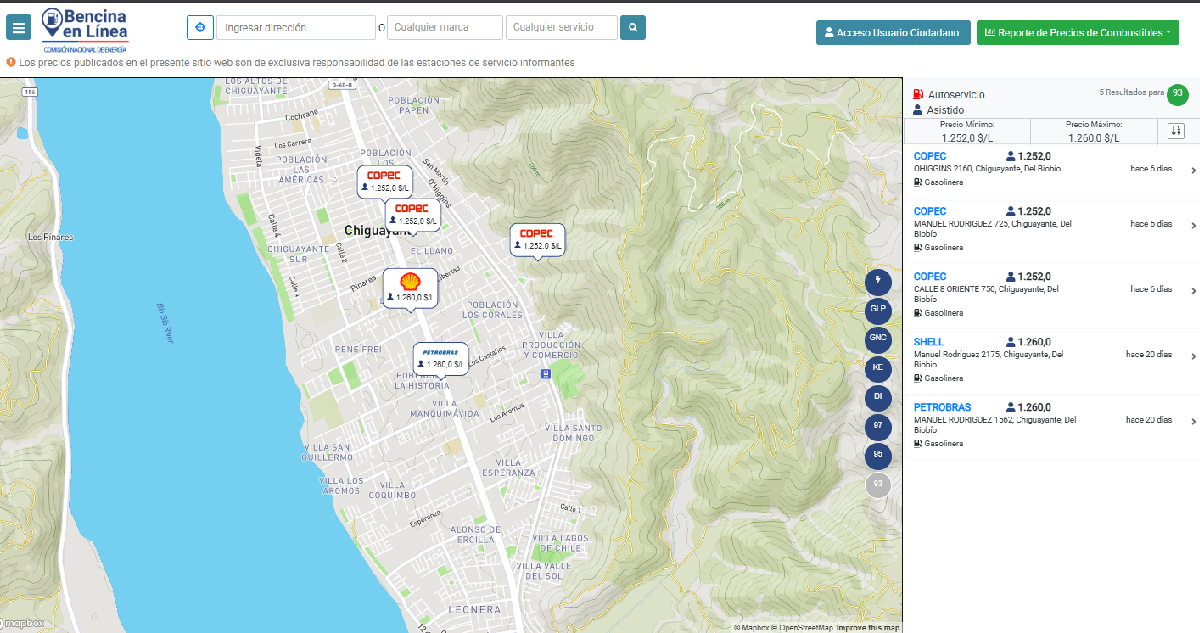The width and height of the screenshot is (1200, 633).
Task: Click the Bencina en Línea logo
Action: click(x=85, y=28)
